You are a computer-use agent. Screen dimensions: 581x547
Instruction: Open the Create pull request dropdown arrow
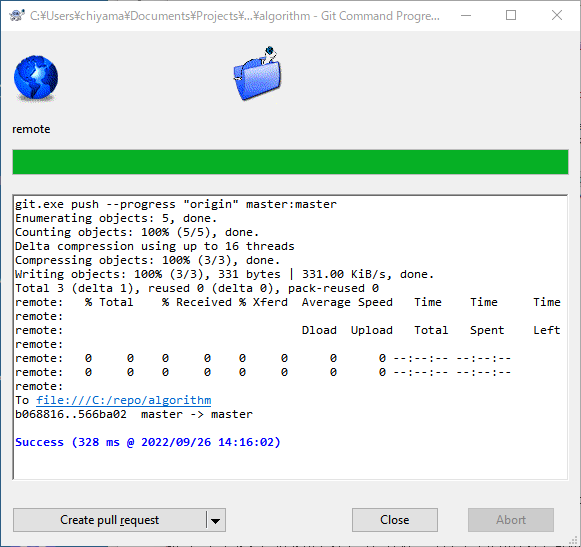[216, 520]
